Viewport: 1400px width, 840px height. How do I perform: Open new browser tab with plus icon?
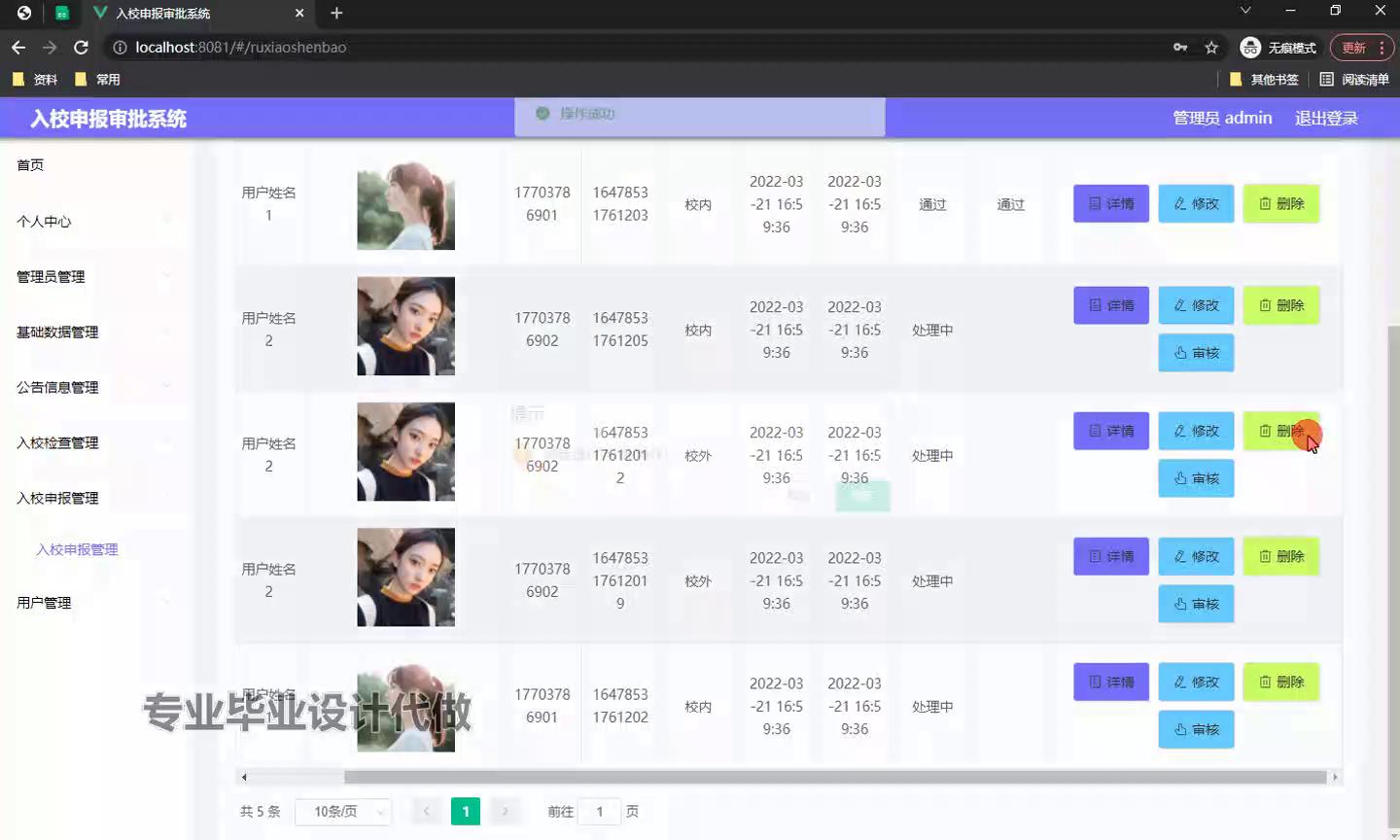336,13
